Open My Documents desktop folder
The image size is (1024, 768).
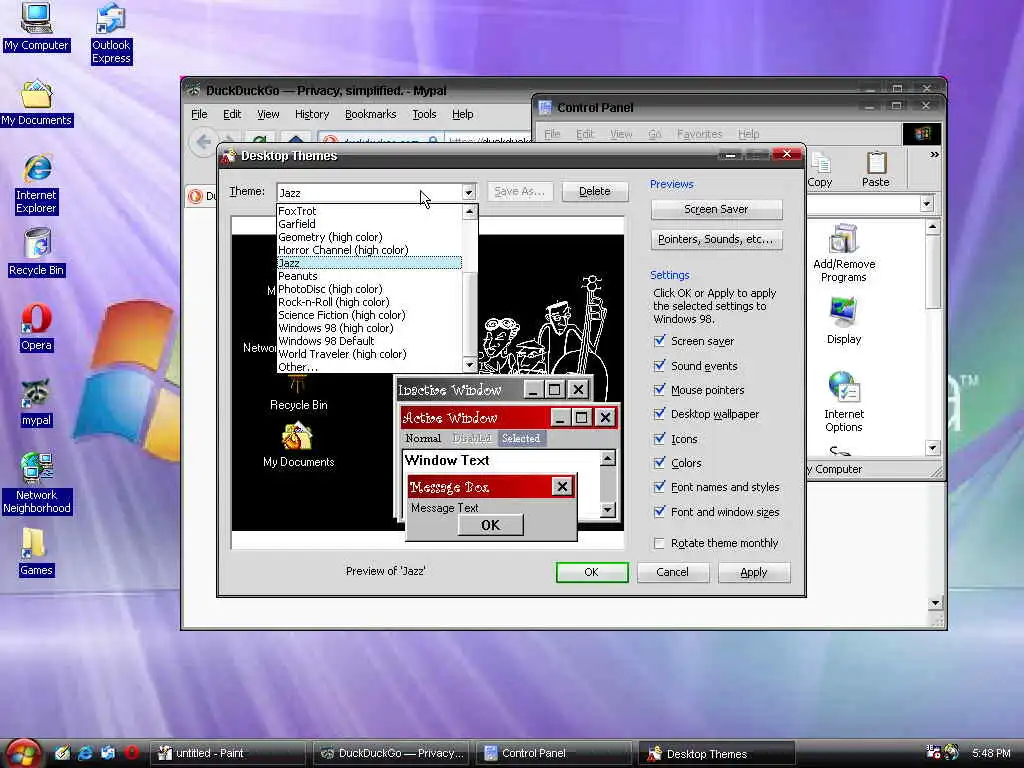(37, 103)
